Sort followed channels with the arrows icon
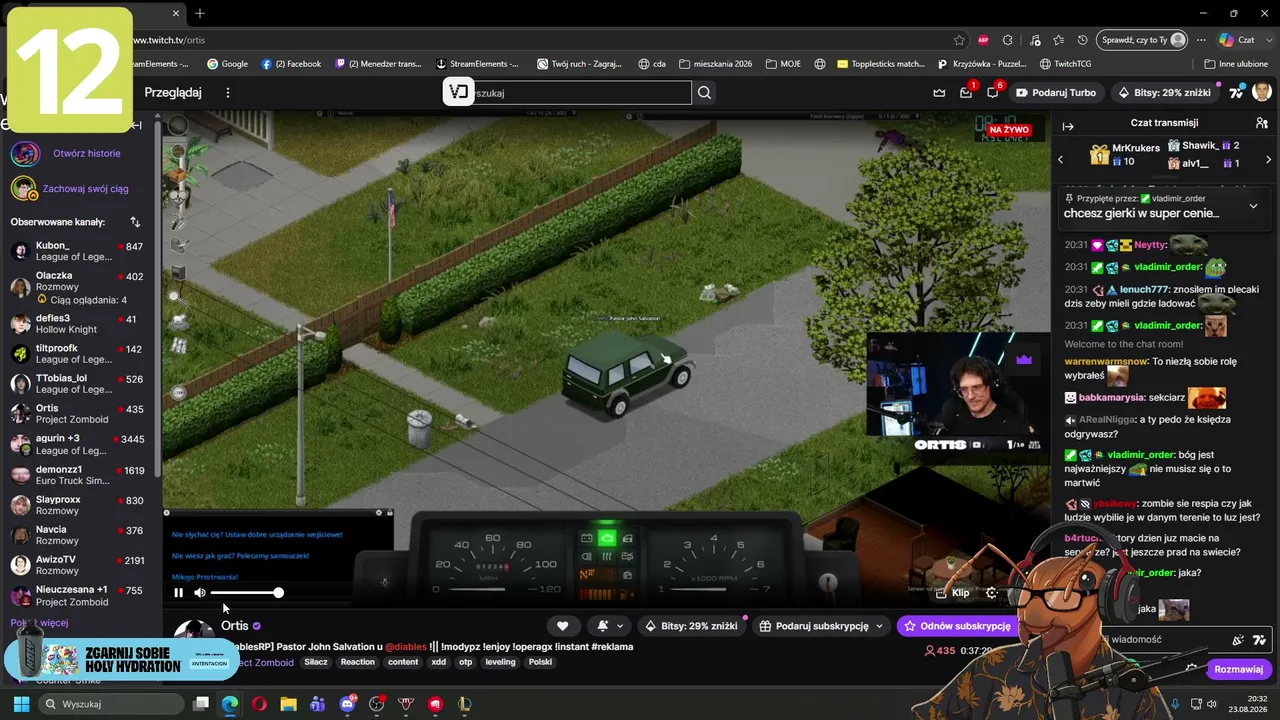The image size is (1280, 720). (x=135, y=222)
